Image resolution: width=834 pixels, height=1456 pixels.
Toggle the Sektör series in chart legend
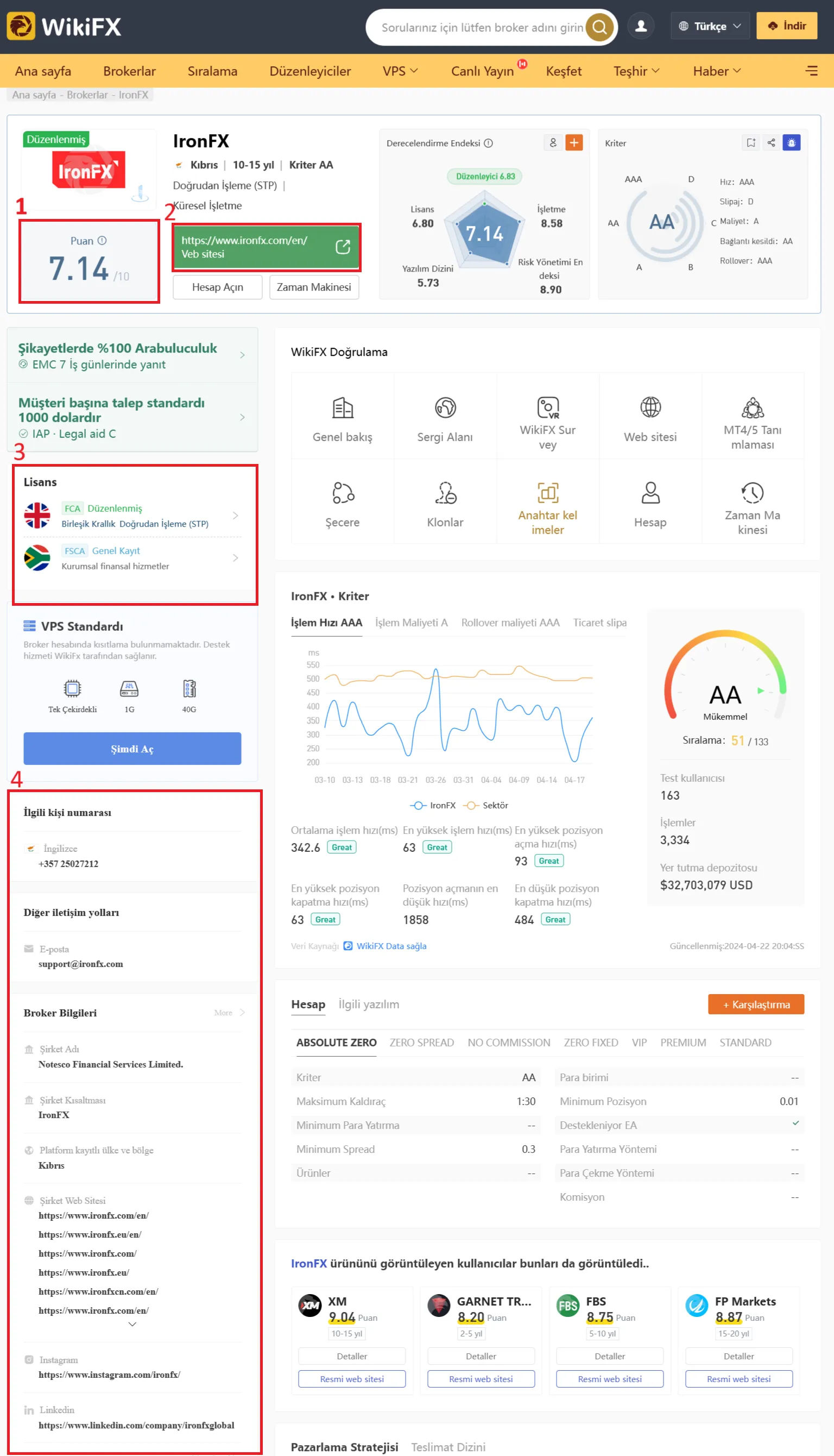486,805
